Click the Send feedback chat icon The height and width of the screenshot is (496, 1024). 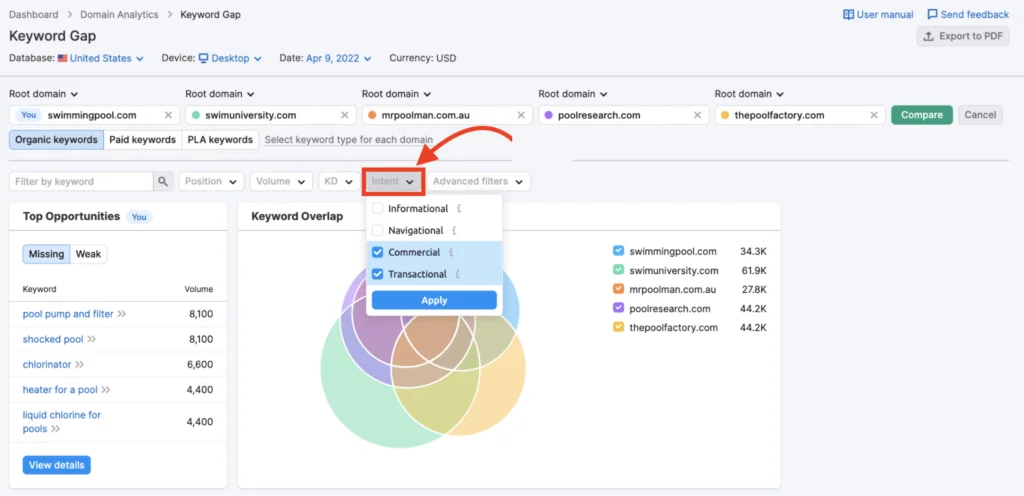coord(933,14)
